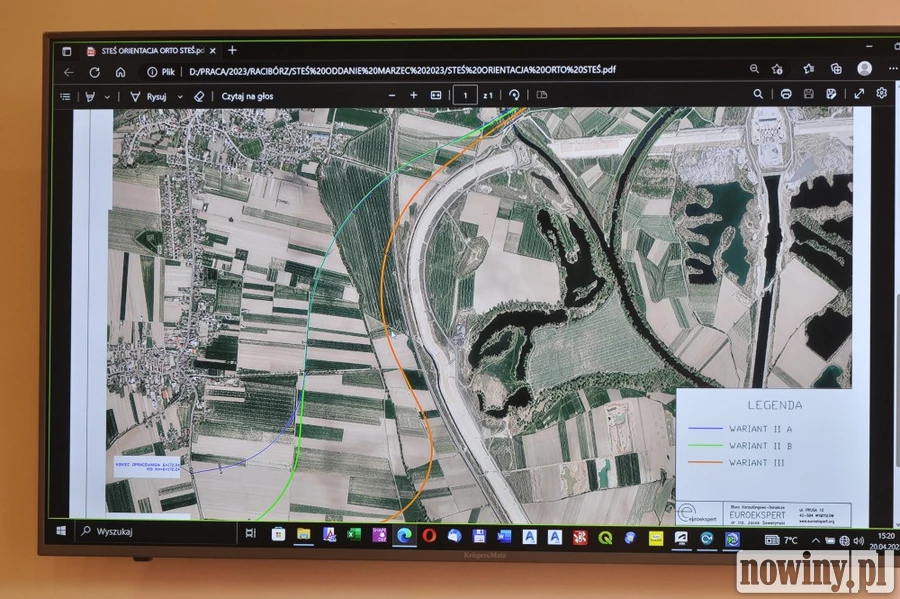900x599 pixels.
Task: Open browser Collections
Action: pyautogui.click(x=836, y=69)
